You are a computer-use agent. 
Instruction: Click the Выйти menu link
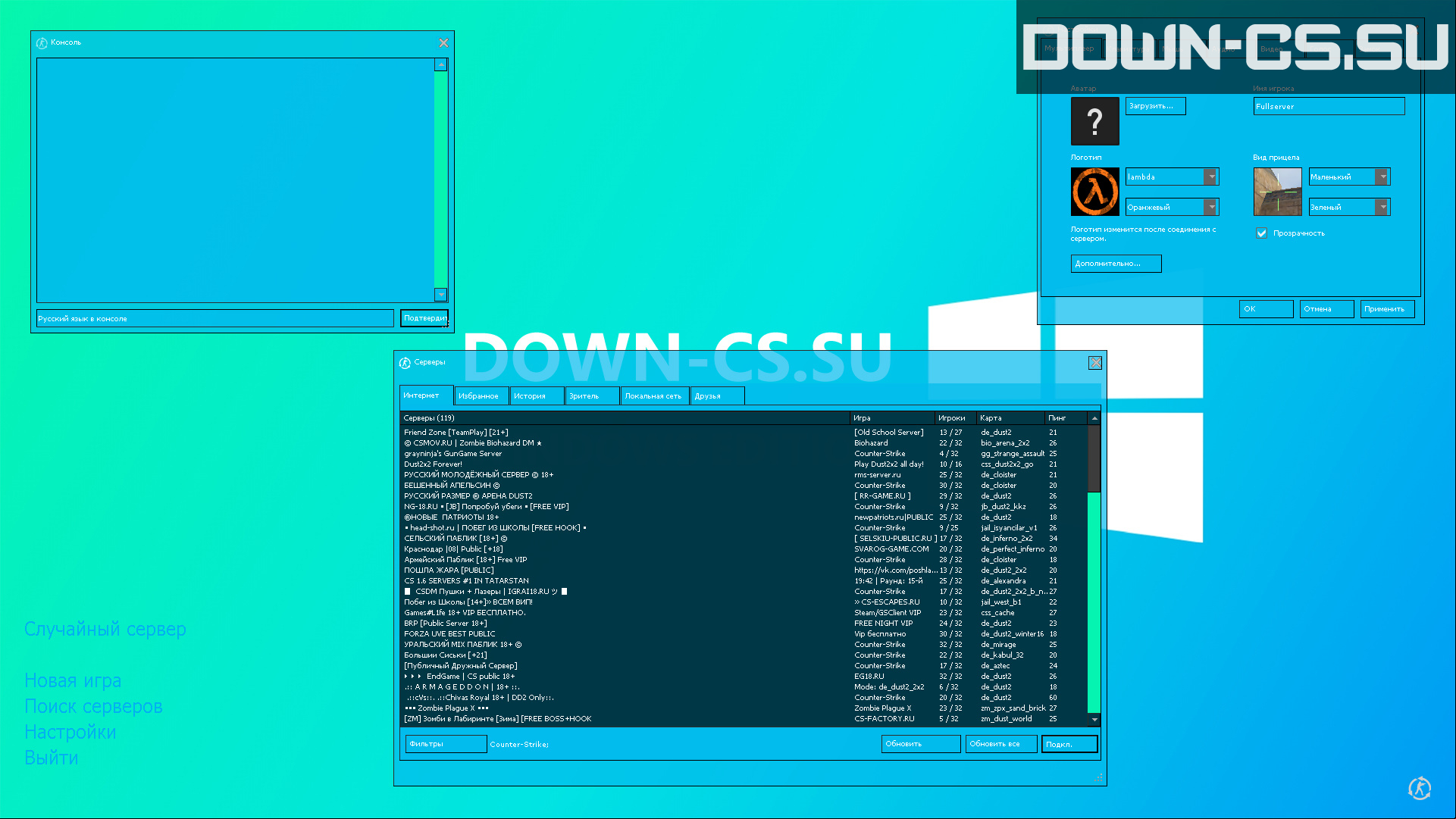[x=51, y=758]
